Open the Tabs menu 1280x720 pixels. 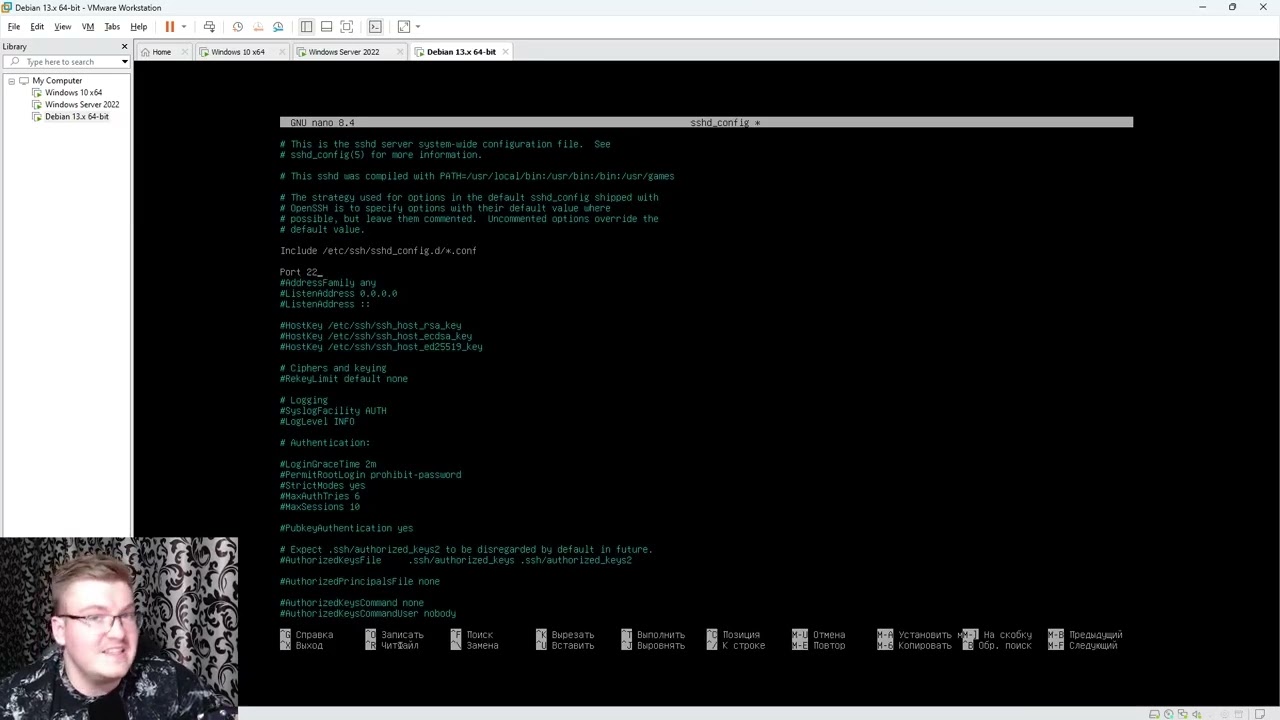coord(112,26)
